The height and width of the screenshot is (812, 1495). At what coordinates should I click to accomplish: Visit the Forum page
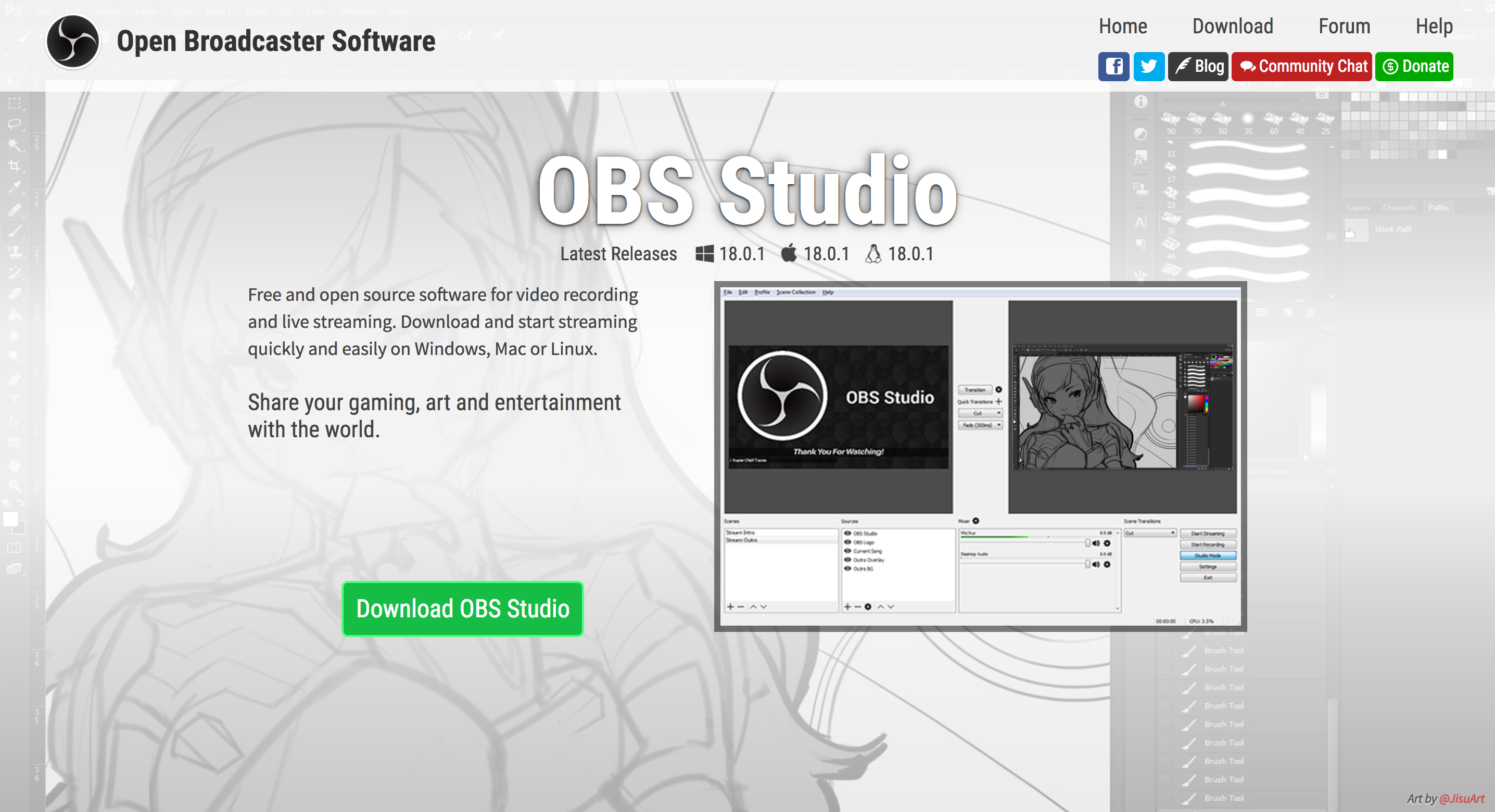pos(1344,26)
